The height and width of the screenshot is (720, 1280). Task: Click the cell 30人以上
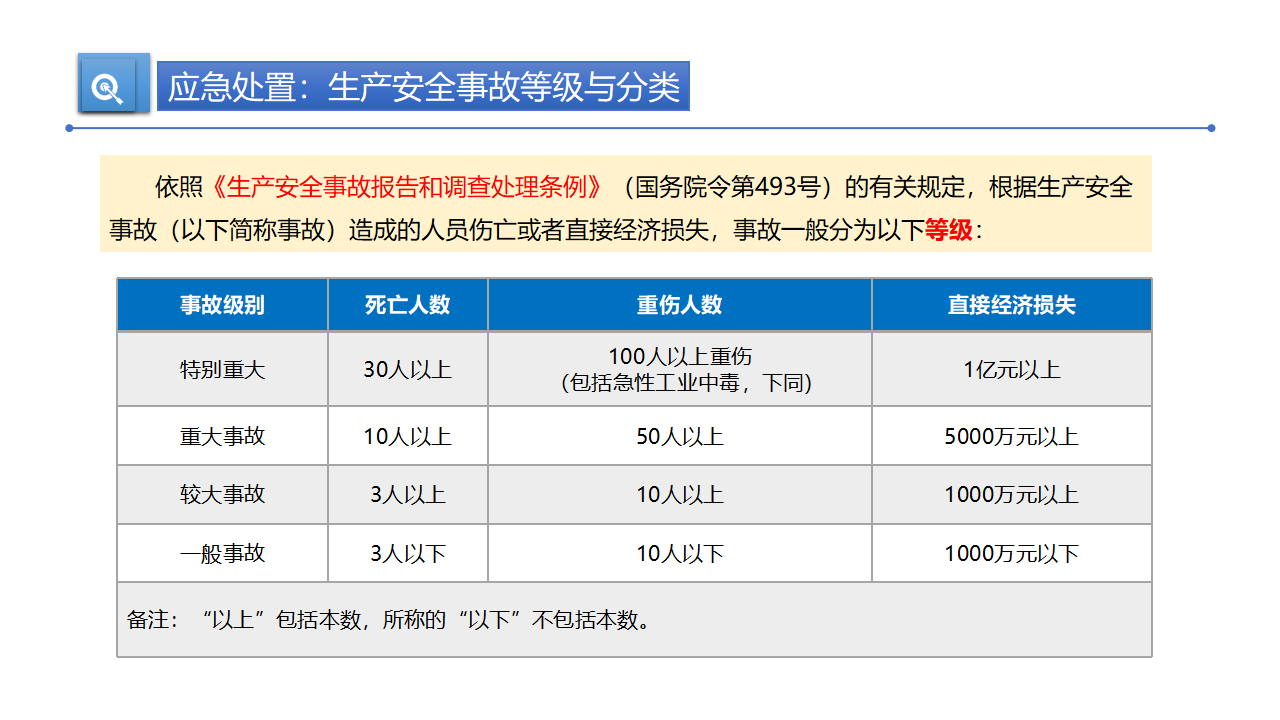click(x=408, y=369)
